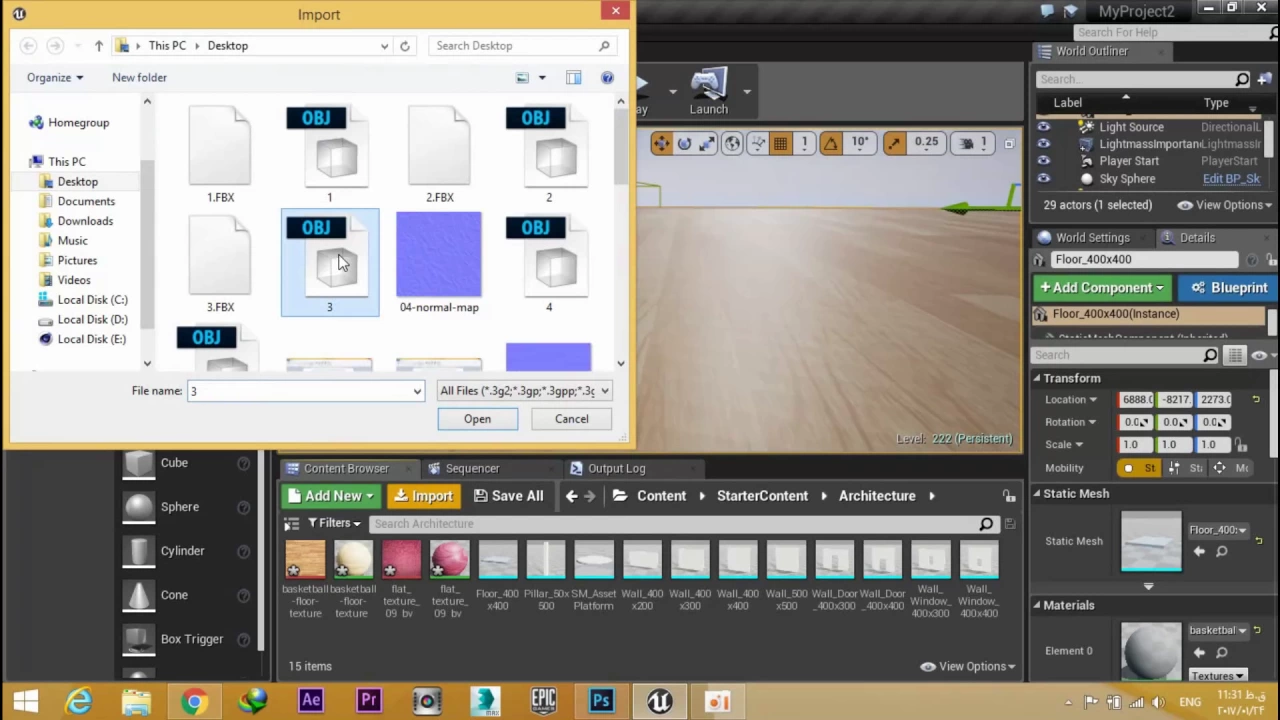
Task: Toggle the Scale lock ratio icon
Action: [1240, 445]
